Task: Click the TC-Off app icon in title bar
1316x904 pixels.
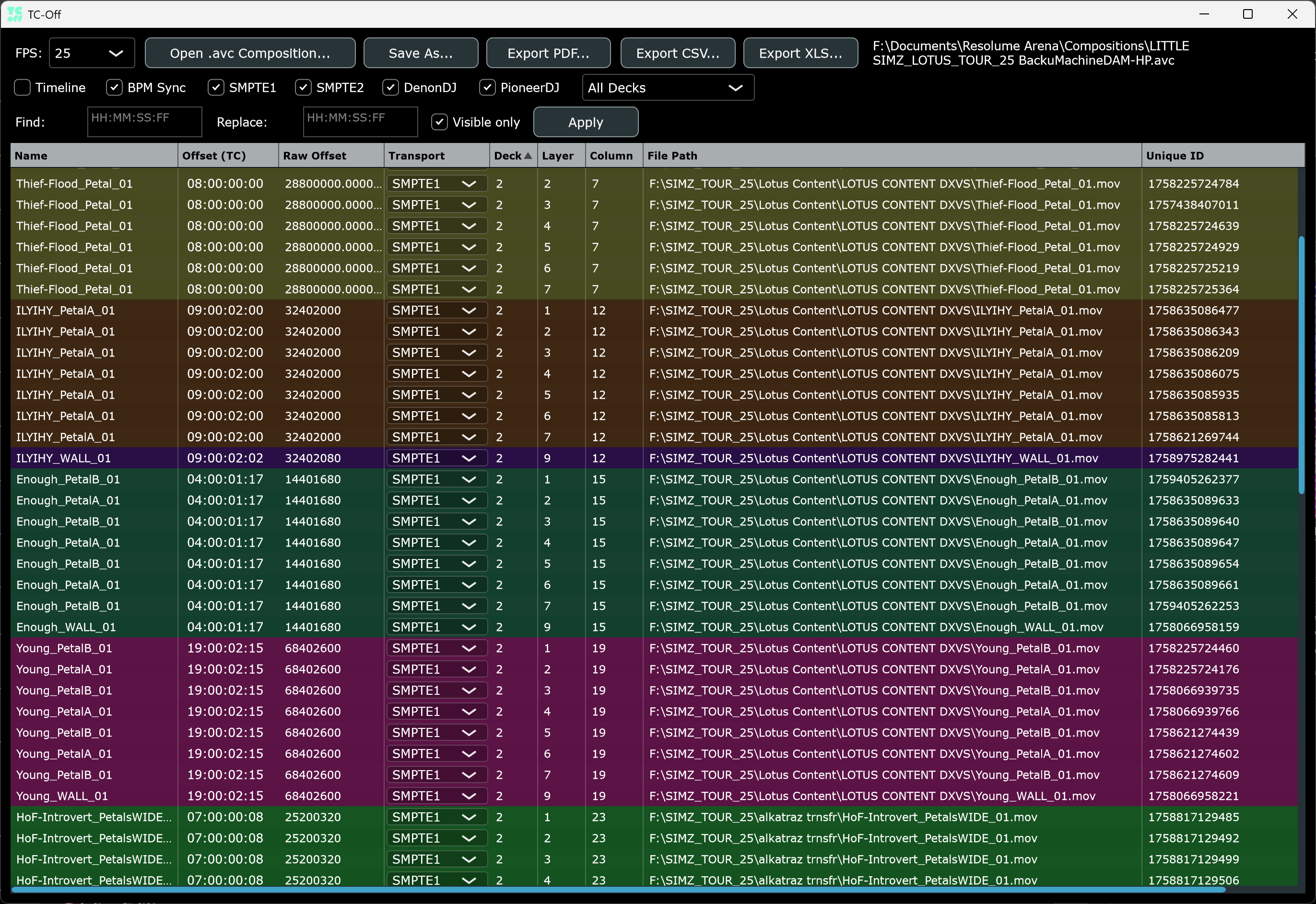Action: pos(15,13)
